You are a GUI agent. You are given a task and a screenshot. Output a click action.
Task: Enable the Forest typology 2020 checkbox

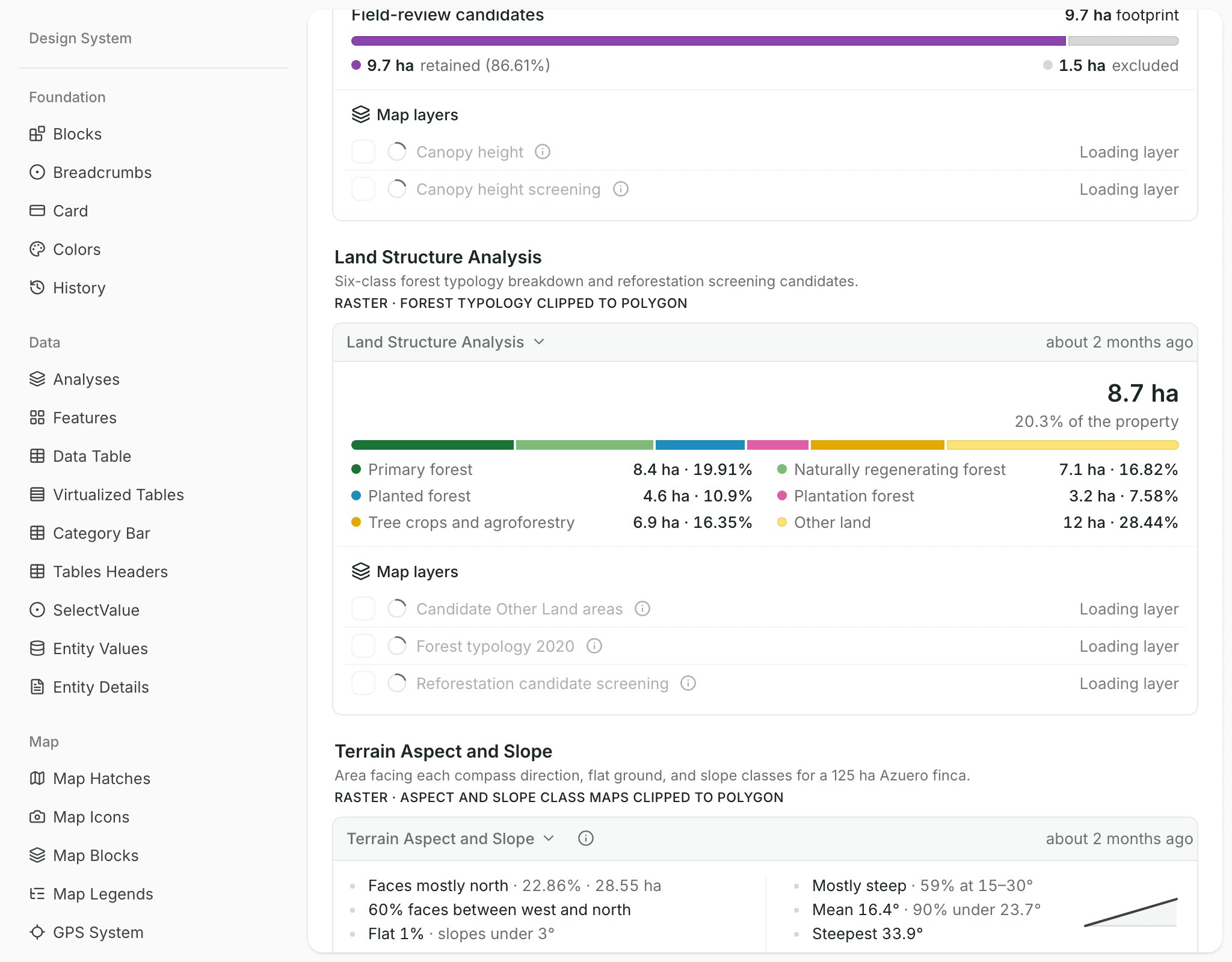click(x=363, y=646)
